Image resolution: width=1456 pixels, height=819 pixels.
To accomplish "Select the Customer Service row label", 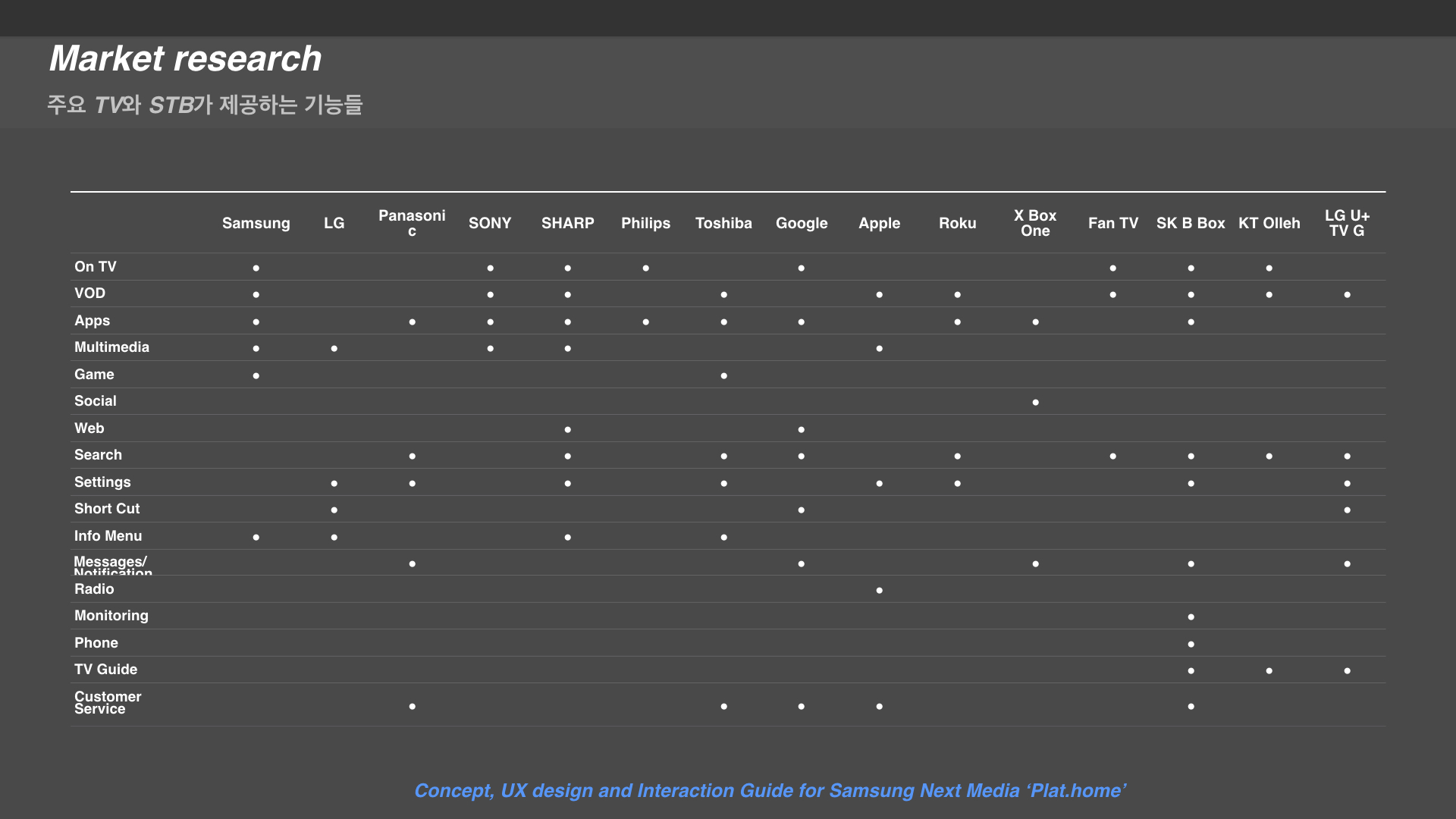I will tap(108, 702).
